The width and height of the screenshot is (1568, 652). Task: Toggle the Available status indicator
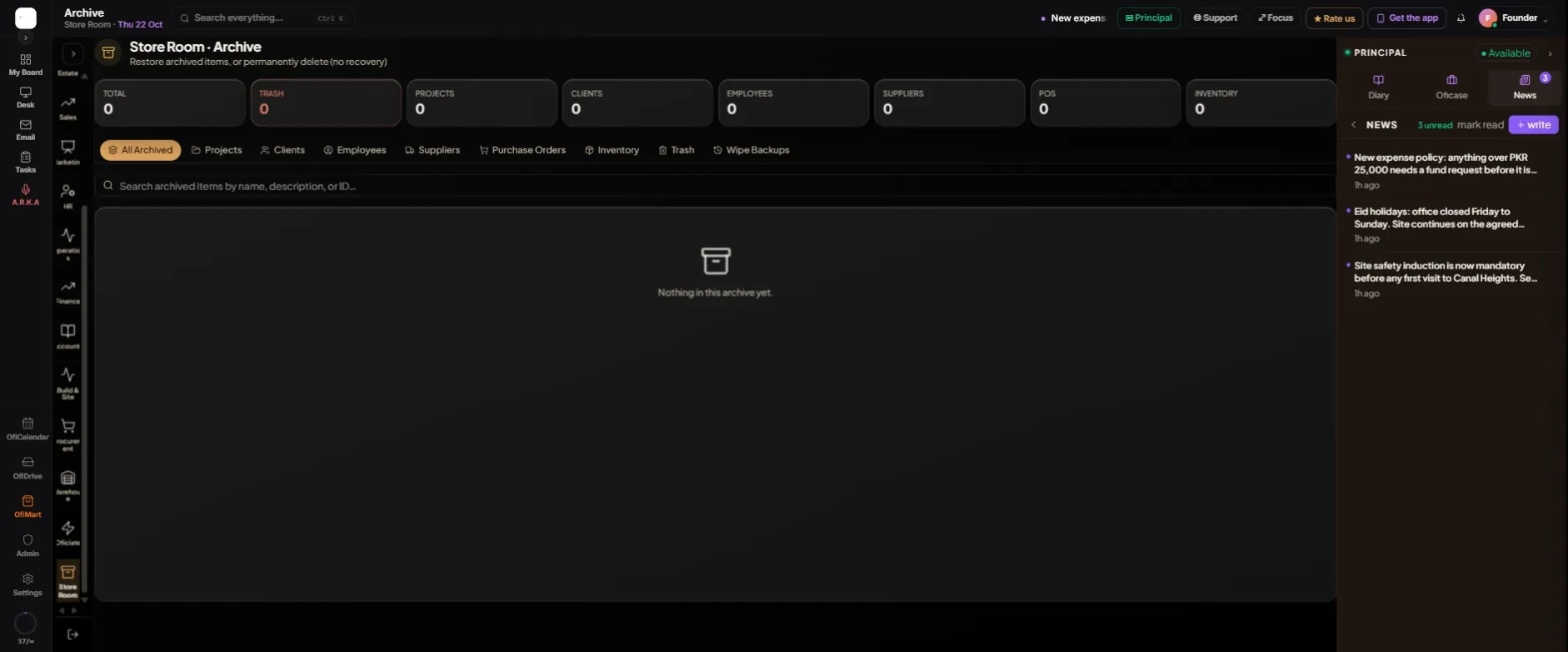pos(1506,53)
